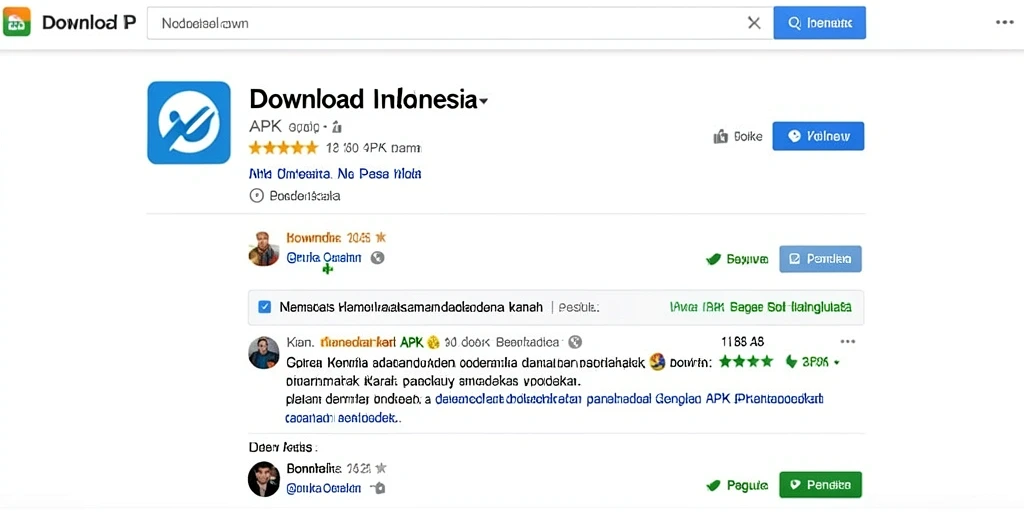
Task: Click the small green plus icon under first username
Action: click(328, 268)
